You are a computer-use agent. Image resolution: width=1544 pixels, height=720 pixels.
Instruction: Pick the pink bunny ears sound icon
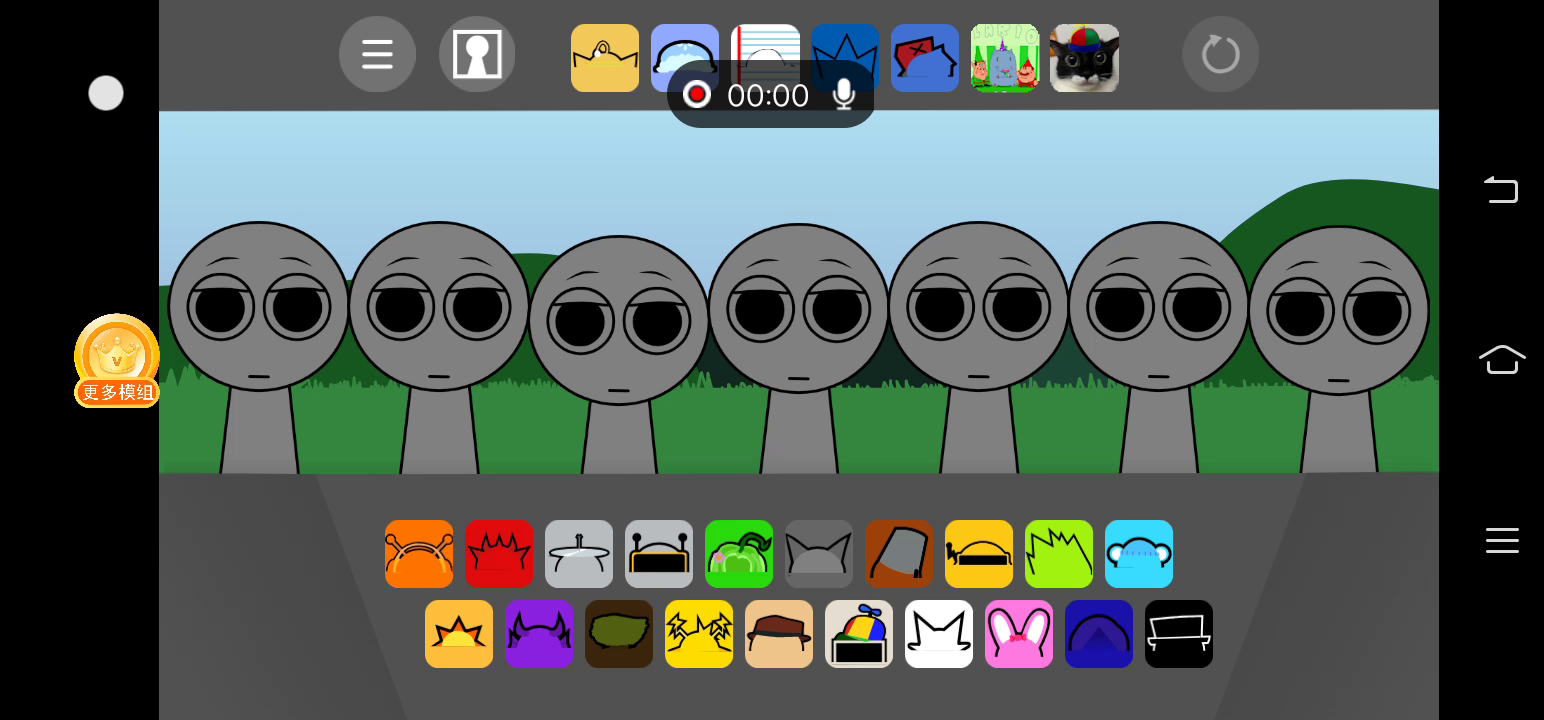[x=1019, y=634]
